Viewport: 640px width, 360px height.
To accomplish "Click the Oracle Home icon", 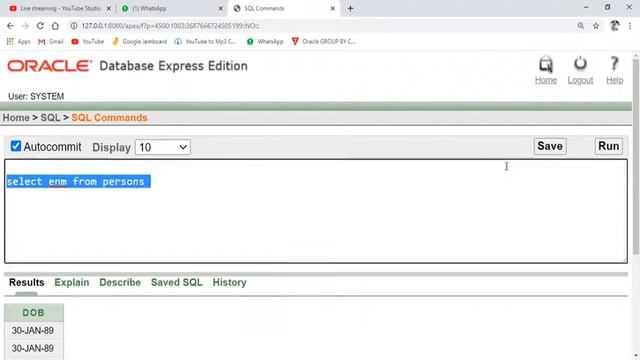I will coord(546,64).
